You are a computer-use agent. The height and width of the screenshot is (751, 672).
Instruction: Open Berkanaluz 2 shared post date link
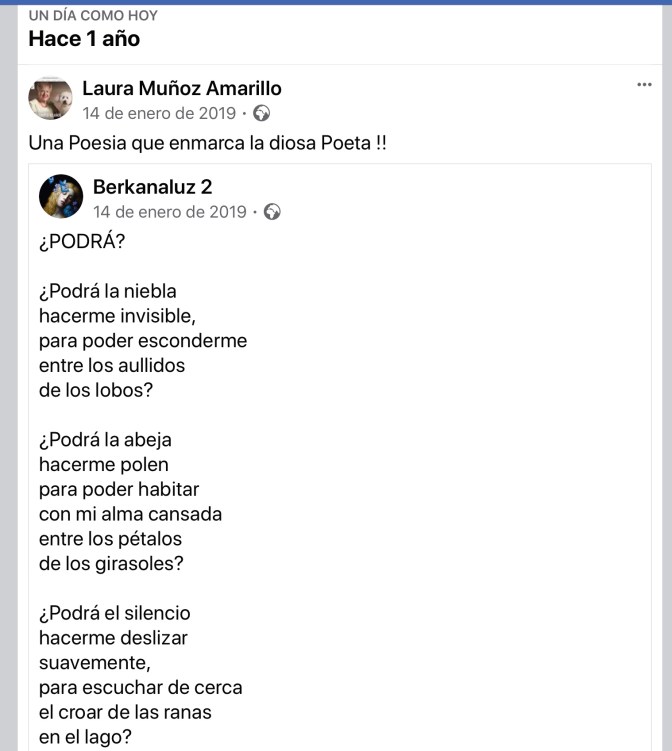[169, 212]
